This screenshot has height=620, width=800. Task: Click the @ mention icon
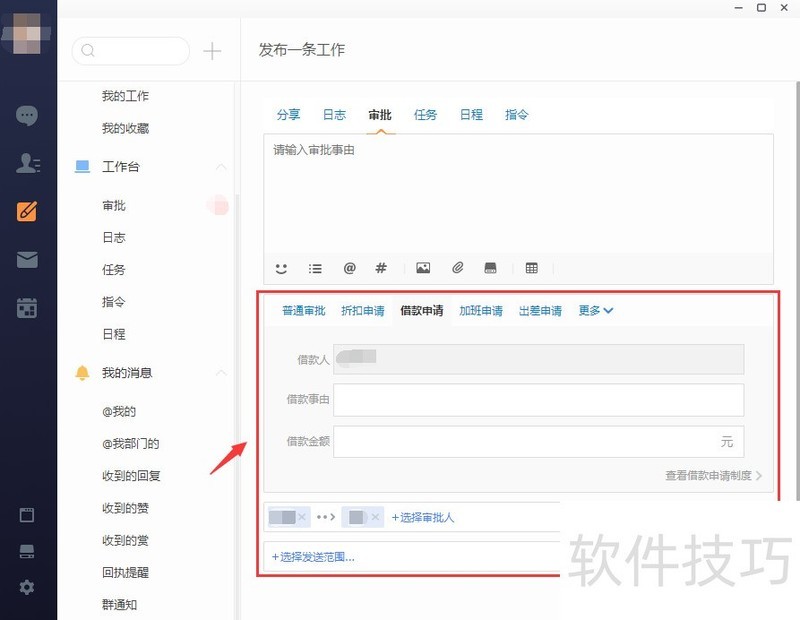349,268
